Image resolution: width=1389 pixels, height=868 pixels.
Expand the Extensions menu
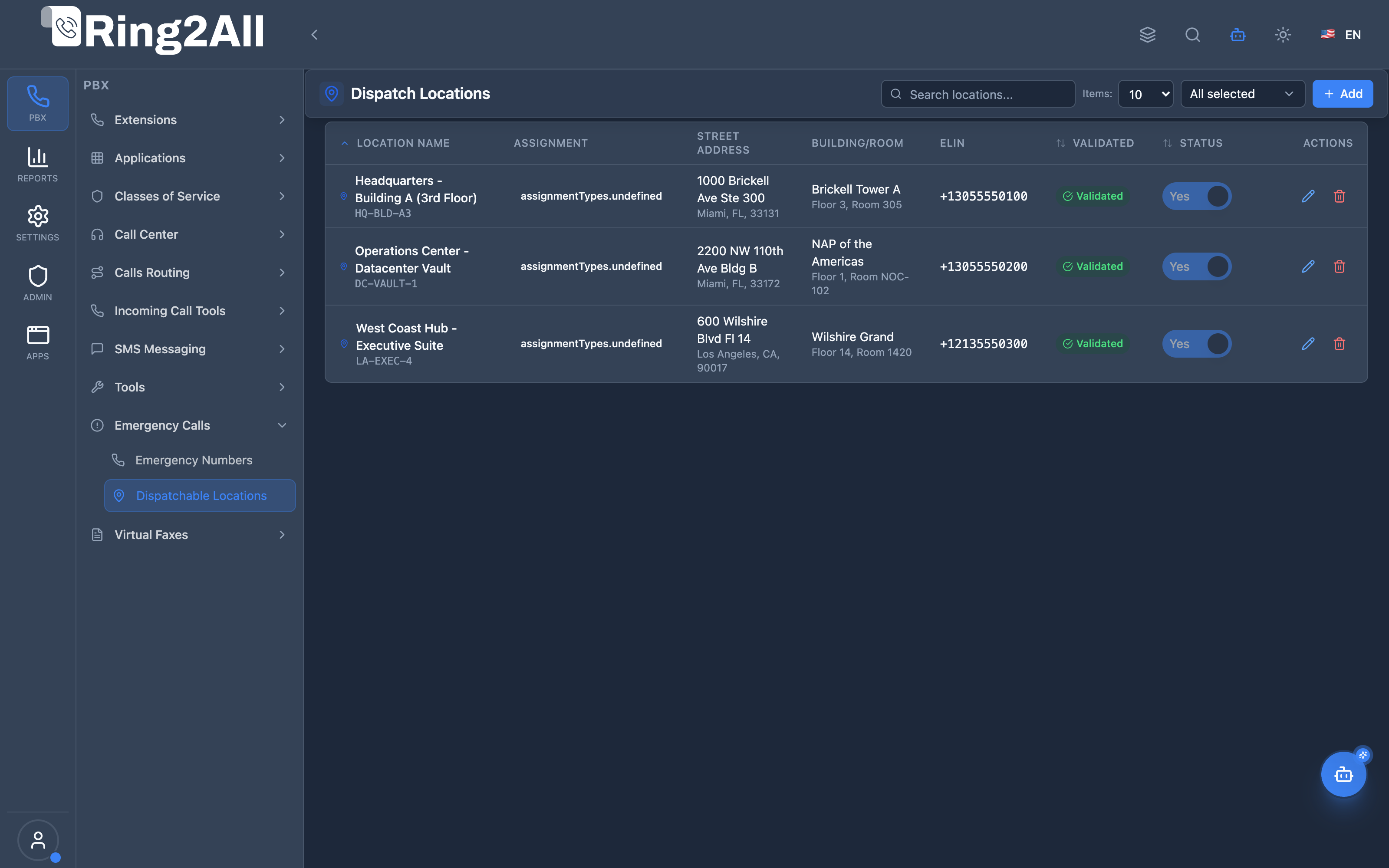(188, 120)
